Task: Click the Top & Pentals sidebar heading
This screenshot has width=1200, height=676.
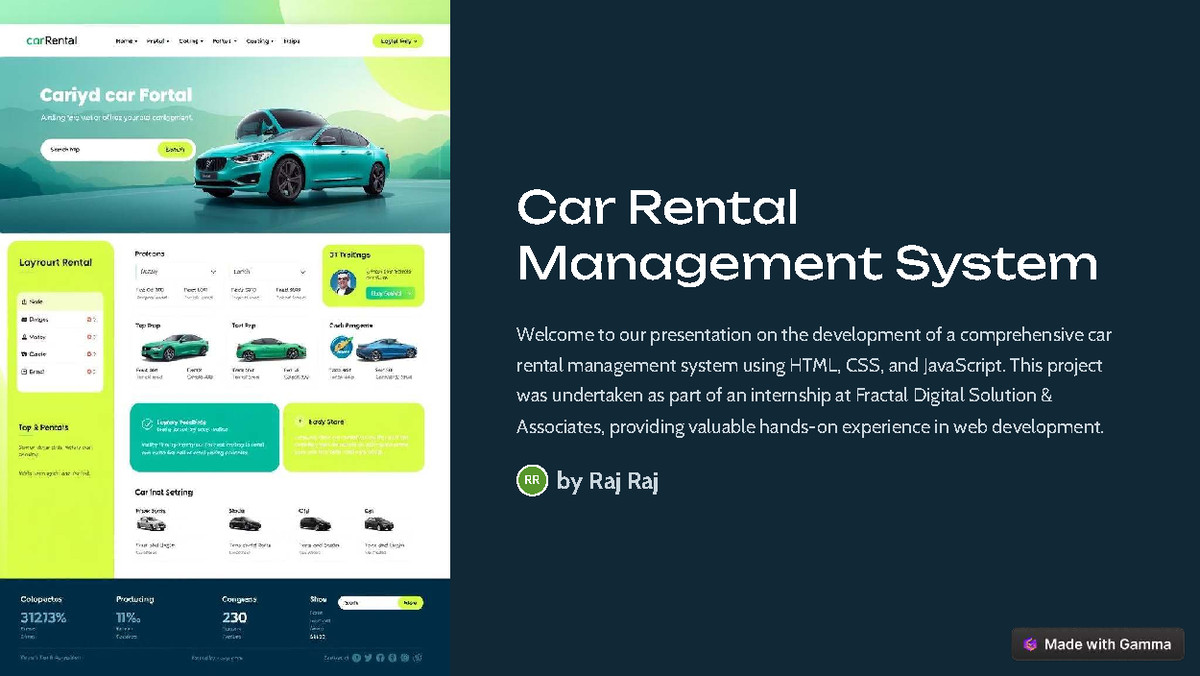Action: coord(43,428)
